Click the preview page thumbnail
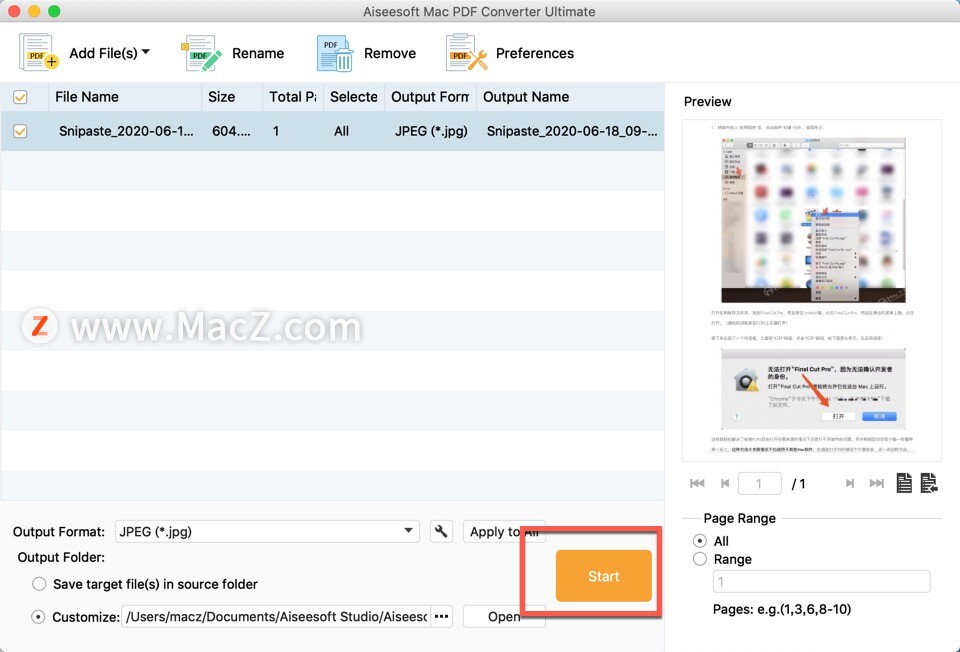This screenshot has width=960, height=652. pos(811,290)
